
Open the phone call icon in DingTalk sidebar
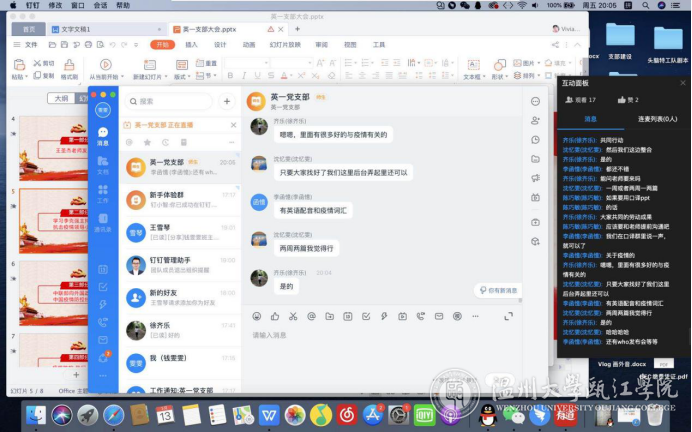103,322
